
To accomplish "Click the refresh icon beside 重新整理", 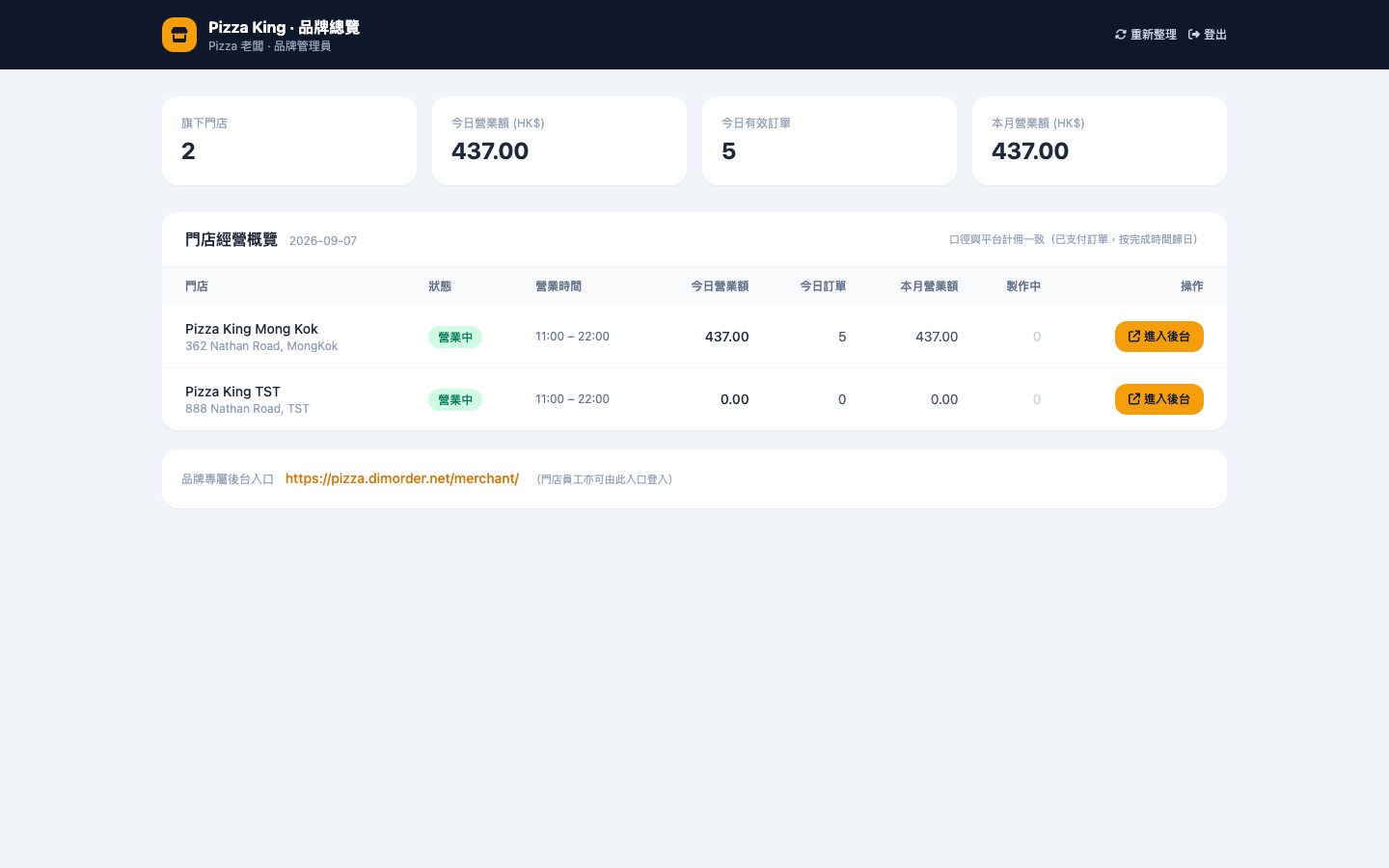I will pos(1121,35).
